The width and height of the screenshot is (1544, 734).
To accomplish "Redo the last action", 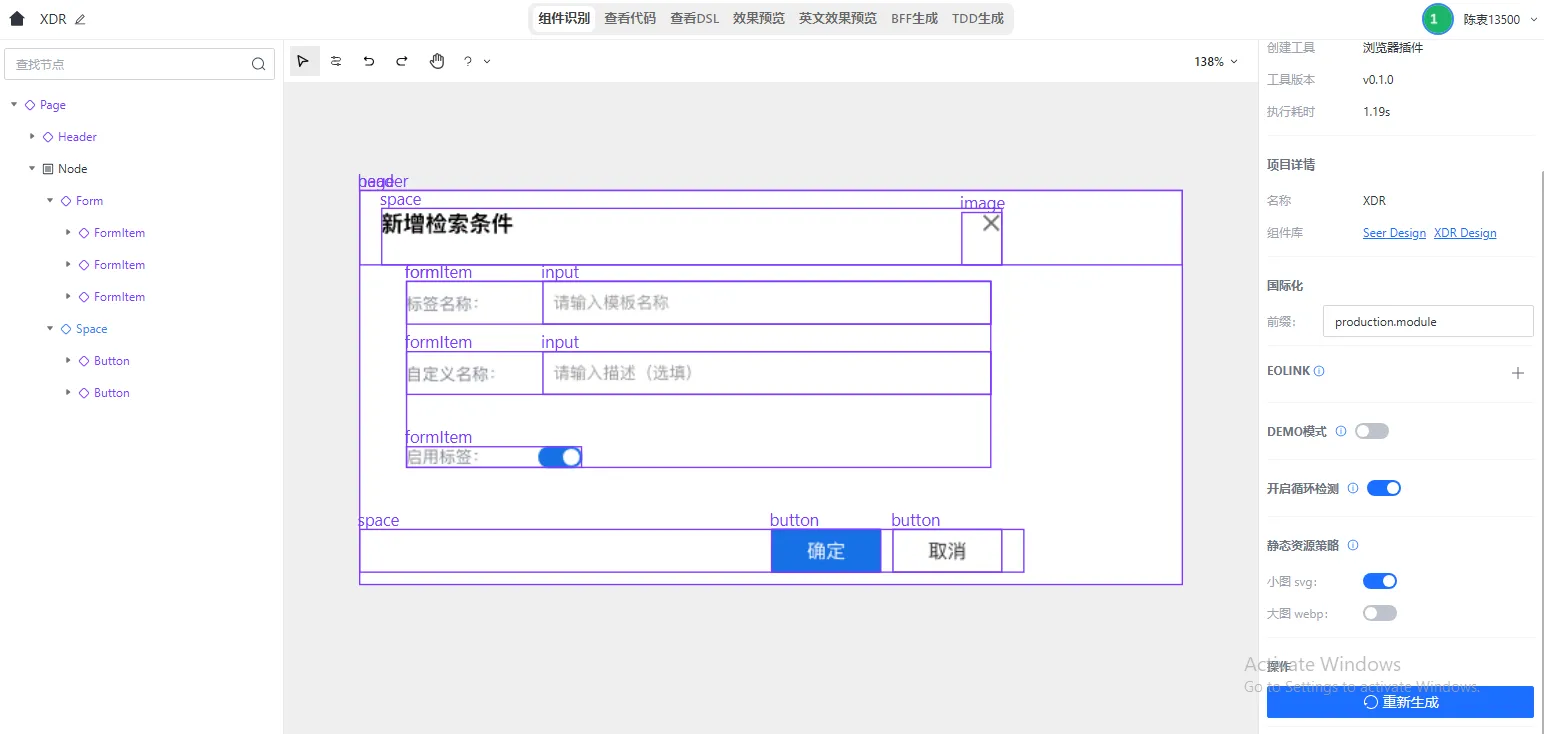I will point(402,61).
